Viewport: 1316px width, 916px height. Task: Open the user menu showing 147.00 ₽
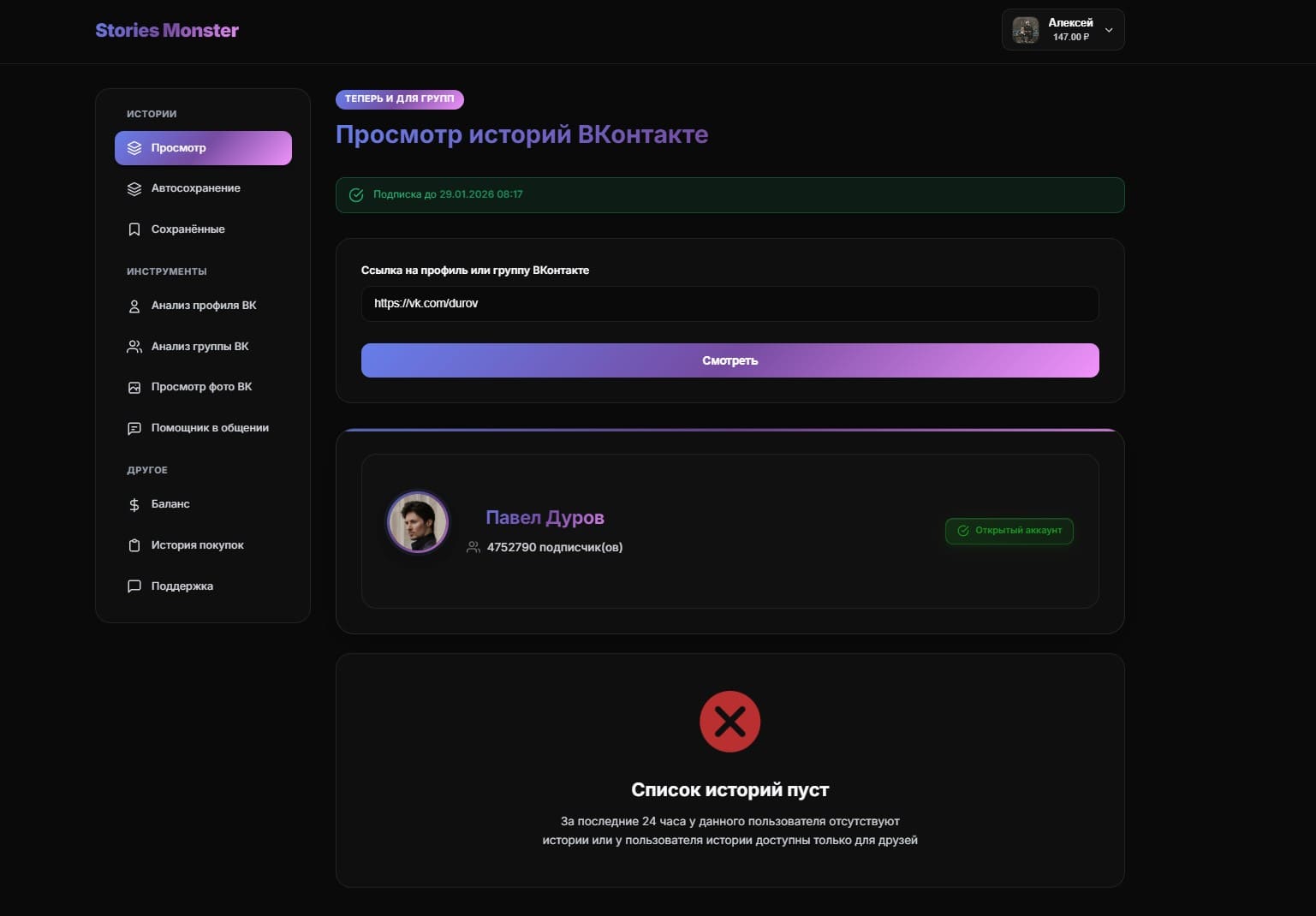coord(1063,30)
